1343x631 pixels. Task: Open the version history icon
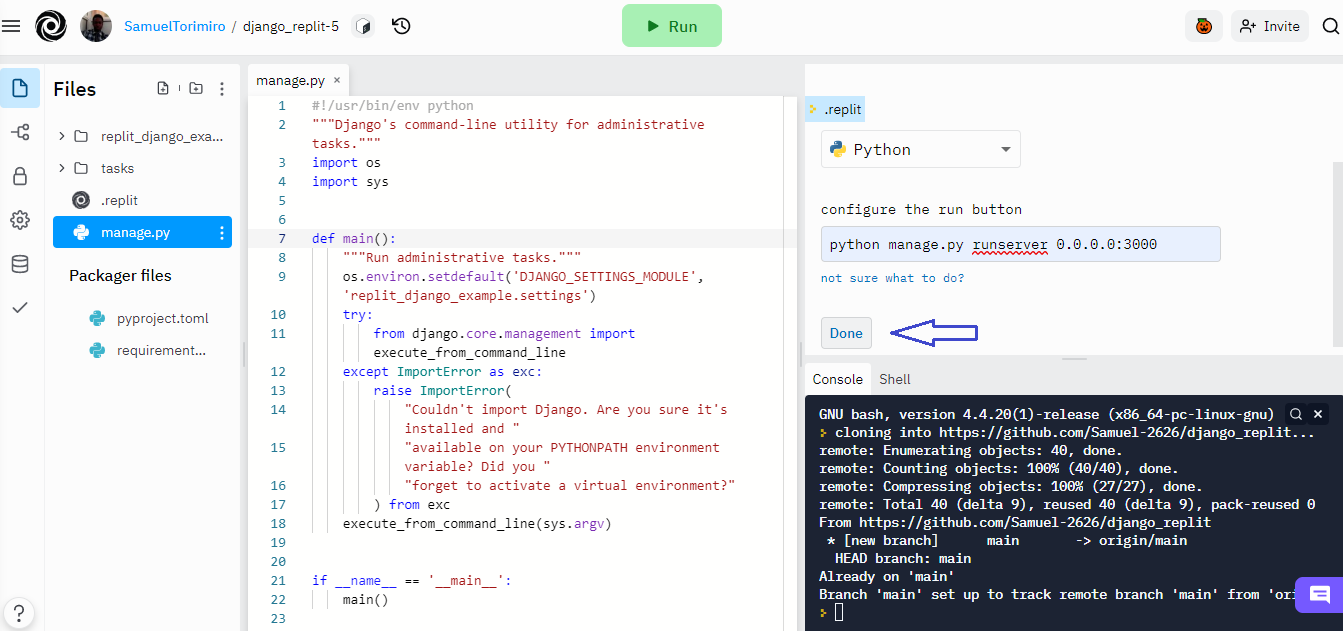pos(401,27)
